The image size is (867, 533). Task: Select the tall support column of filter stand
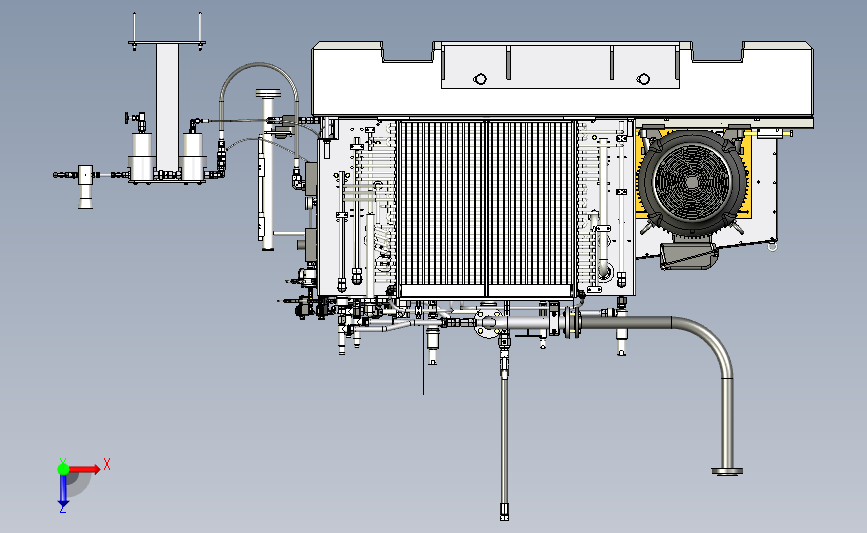(x=167, y=107)
